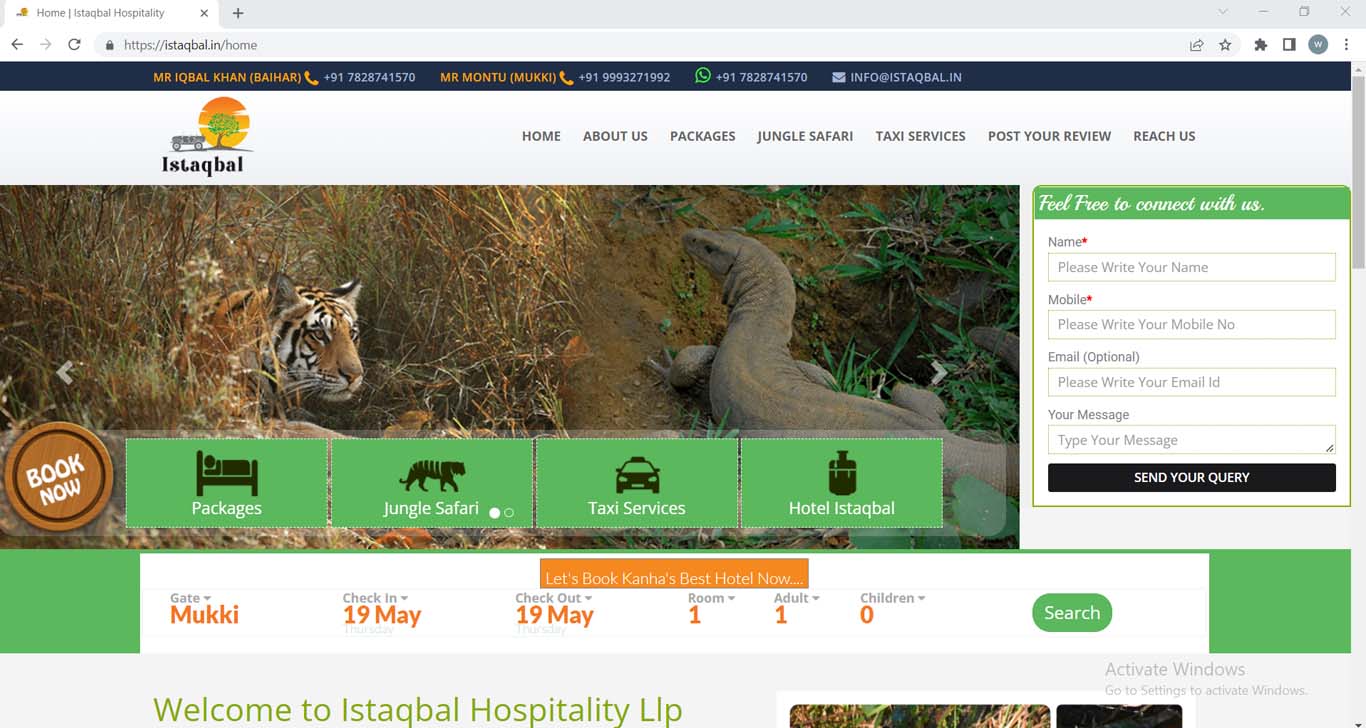Click Let's Book Kanha's Best Hotel banner
Image resolution: width=1366 pixels, height=728 pixels.
pyautogui.click(x=674, y=576)
